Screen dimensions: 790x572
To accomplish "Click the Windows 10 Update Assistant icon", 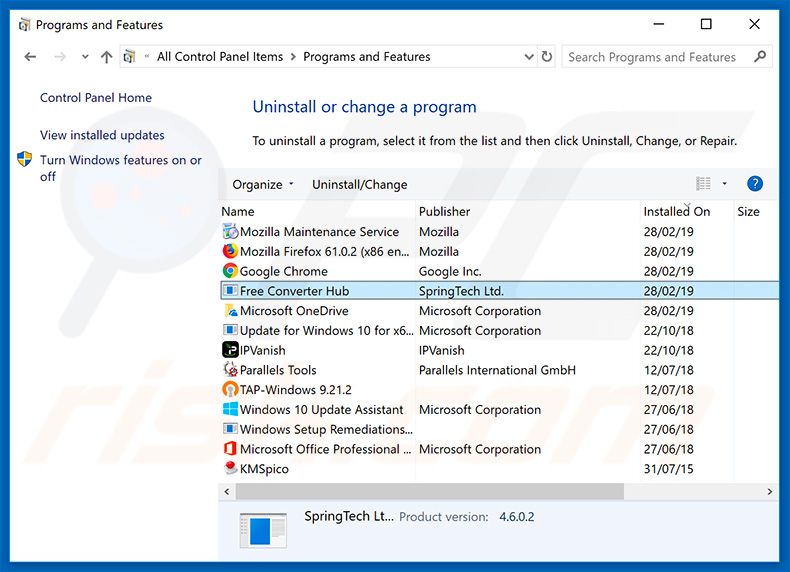I will click(x=230, y=409).
